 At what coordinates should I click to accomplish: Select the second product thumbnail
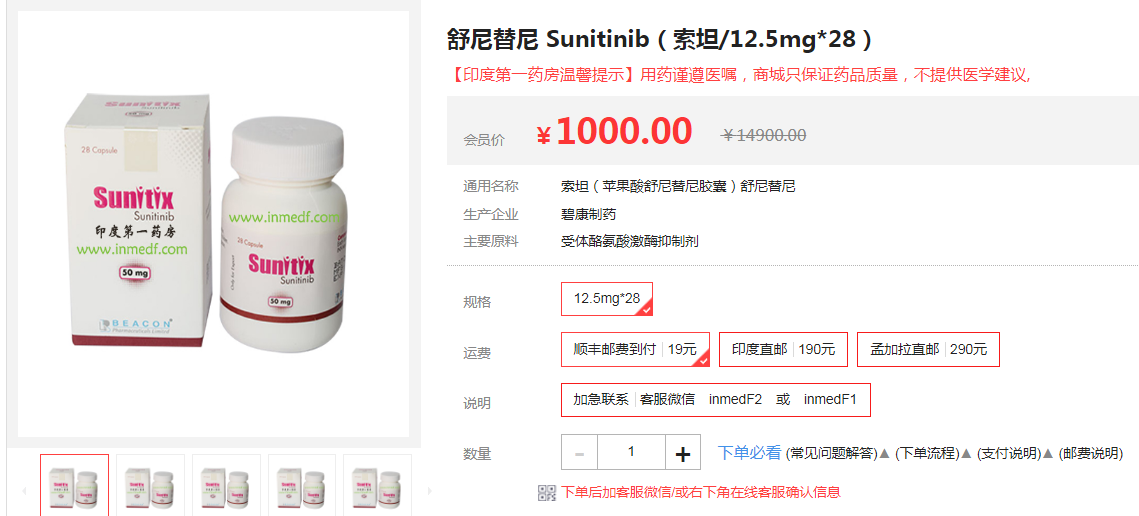[x=150, y=485]
